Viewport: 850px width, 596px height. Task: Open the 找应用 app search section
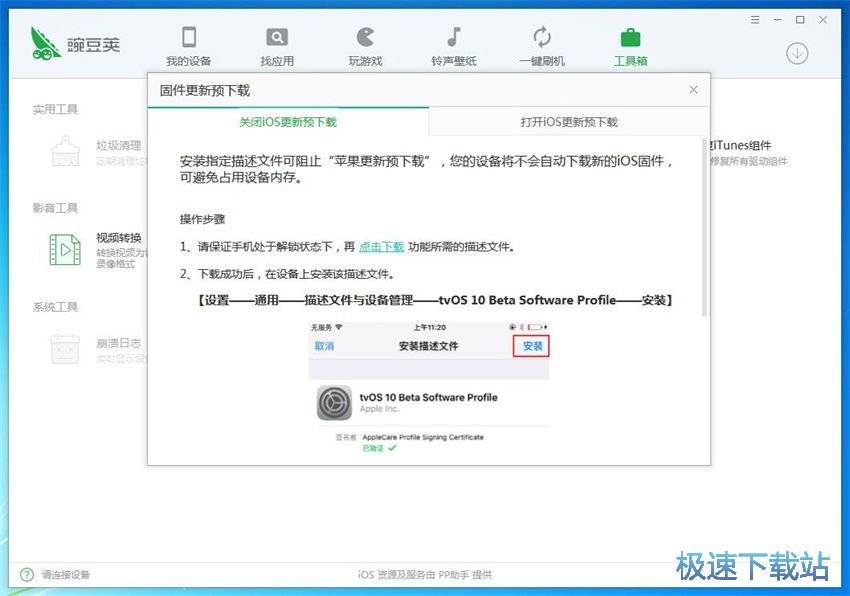coord(277,47)
